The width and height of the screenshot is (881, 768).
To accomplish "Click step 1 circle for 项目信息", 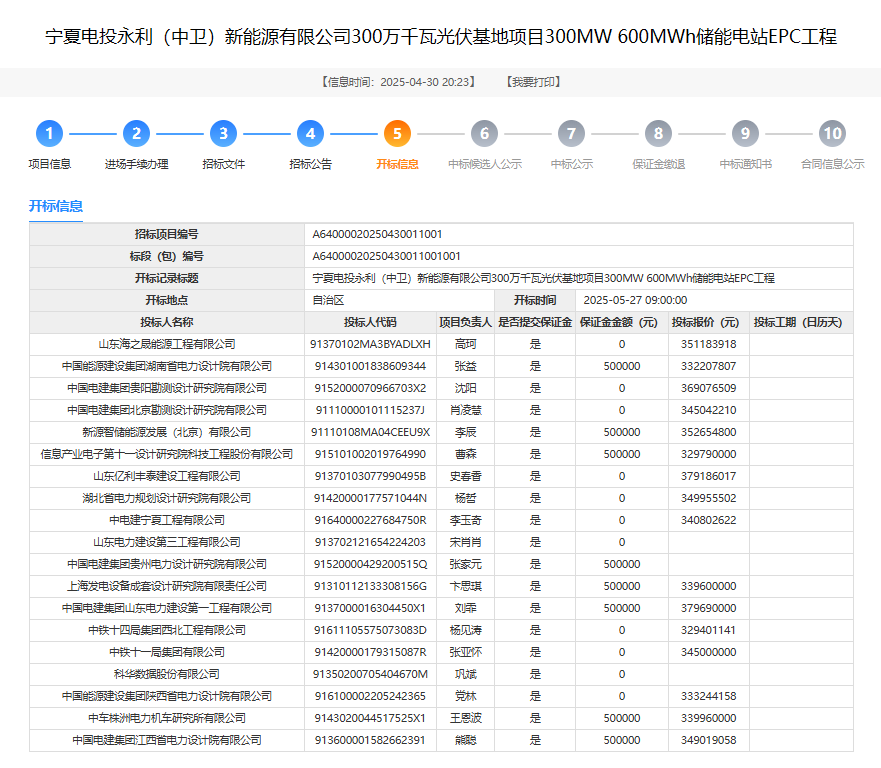I will pyautogui.click(x=49, y=134).
